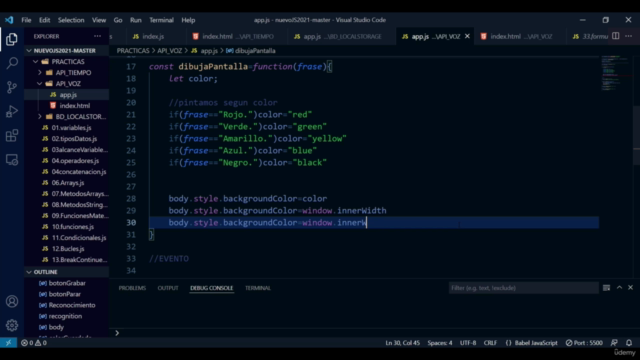640x360 pixels.
Task: Open the Edit menu
Action: (x=44, y=20)
